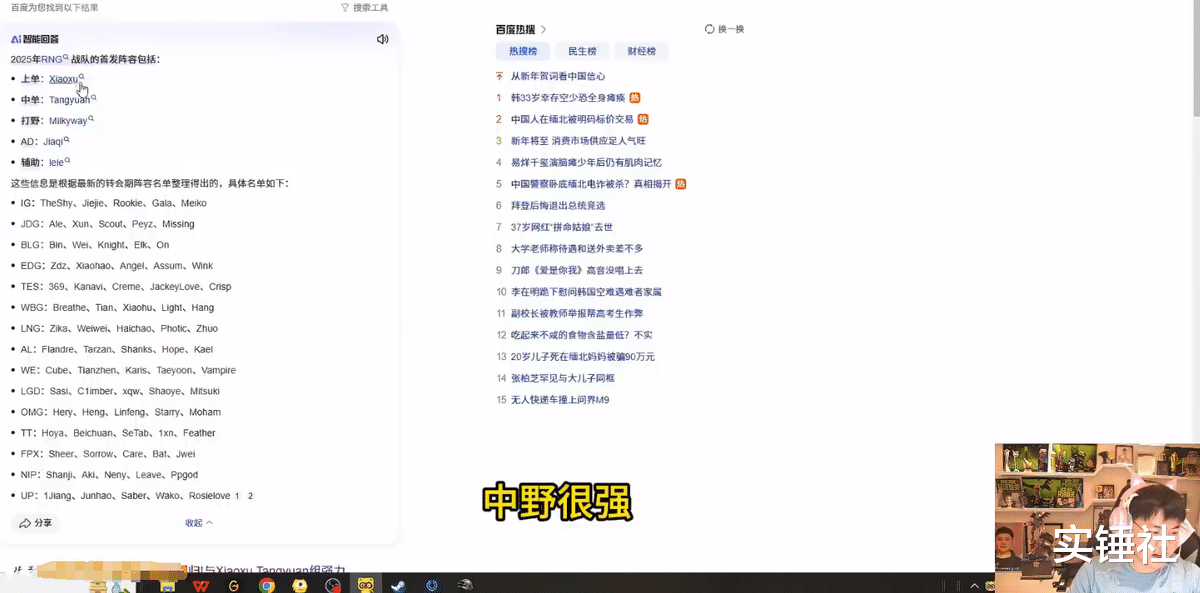Click the search icon next to Milkyway
The height and width of the screenshot is (593, 1200).
[x=91, y=118]
